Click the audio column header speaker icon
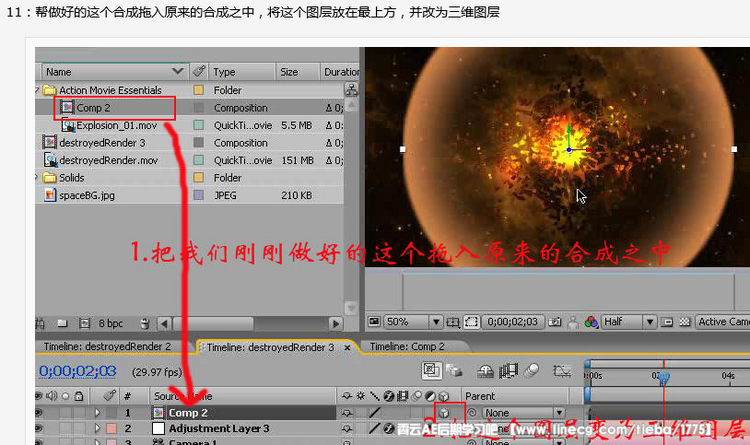This screenshot has width=750, height=445. point(51,396)
